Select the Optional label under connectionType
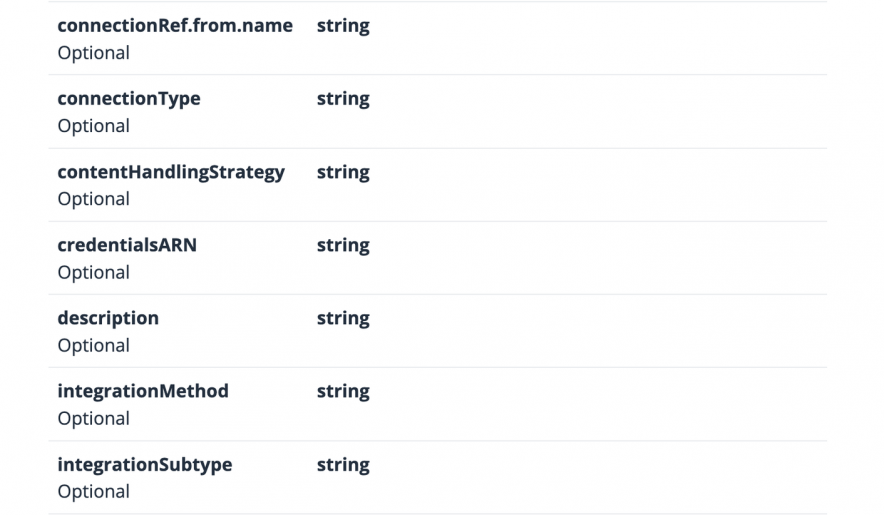The height and width of the screenshot is (515, 884). pyautogui.click(x=94, y=126)
